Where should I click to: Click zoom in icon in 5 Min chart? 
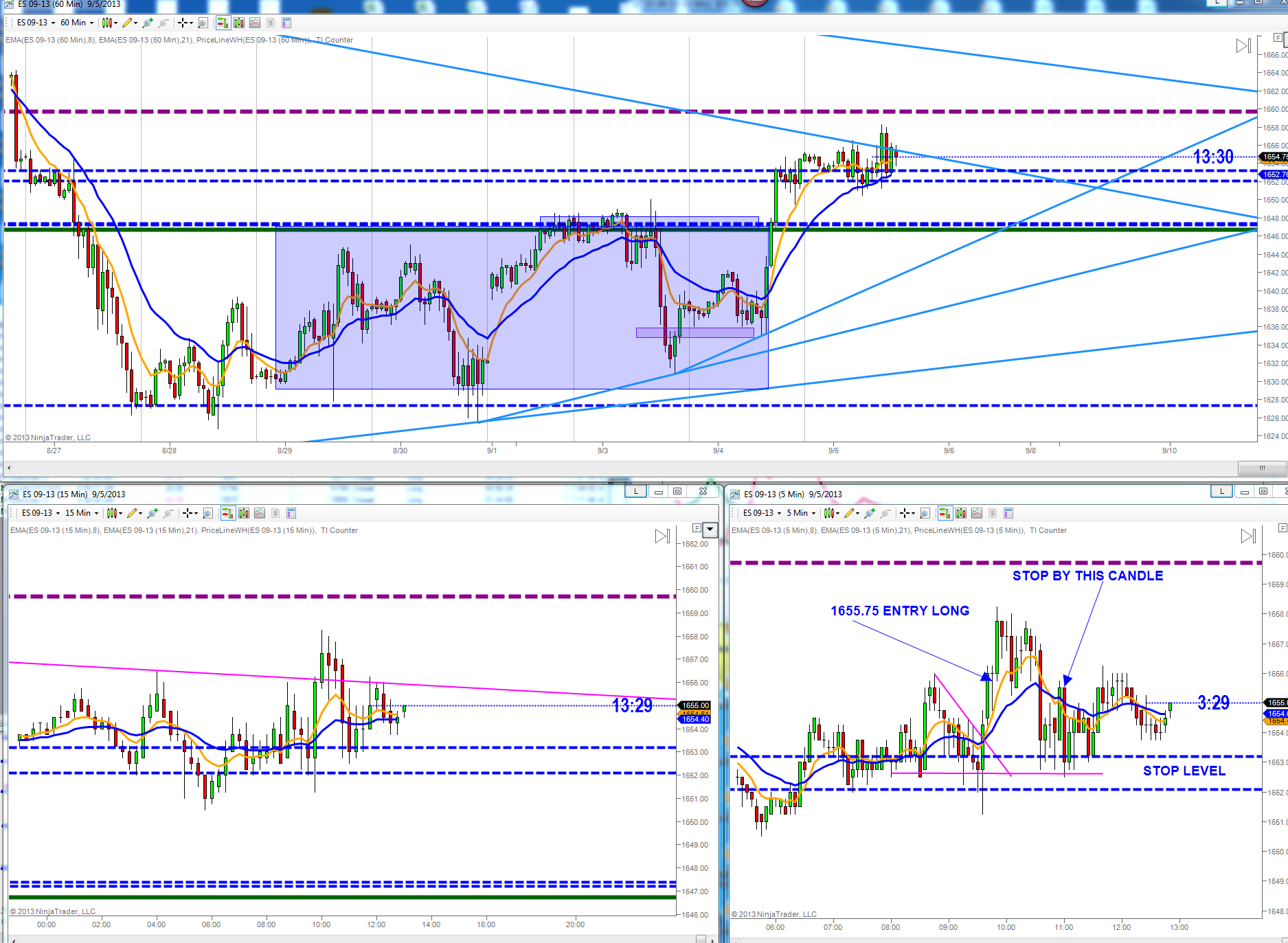pyautogui.click(x=870, y=513)
